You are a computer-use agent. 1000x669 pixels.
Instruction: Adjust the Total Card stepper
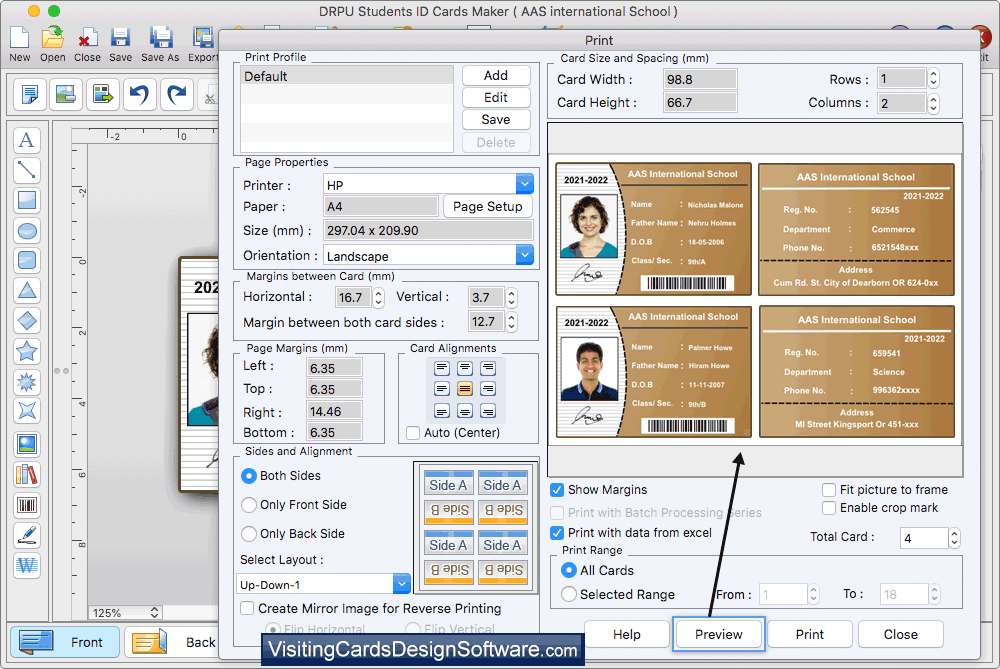(x=954, y=538)
